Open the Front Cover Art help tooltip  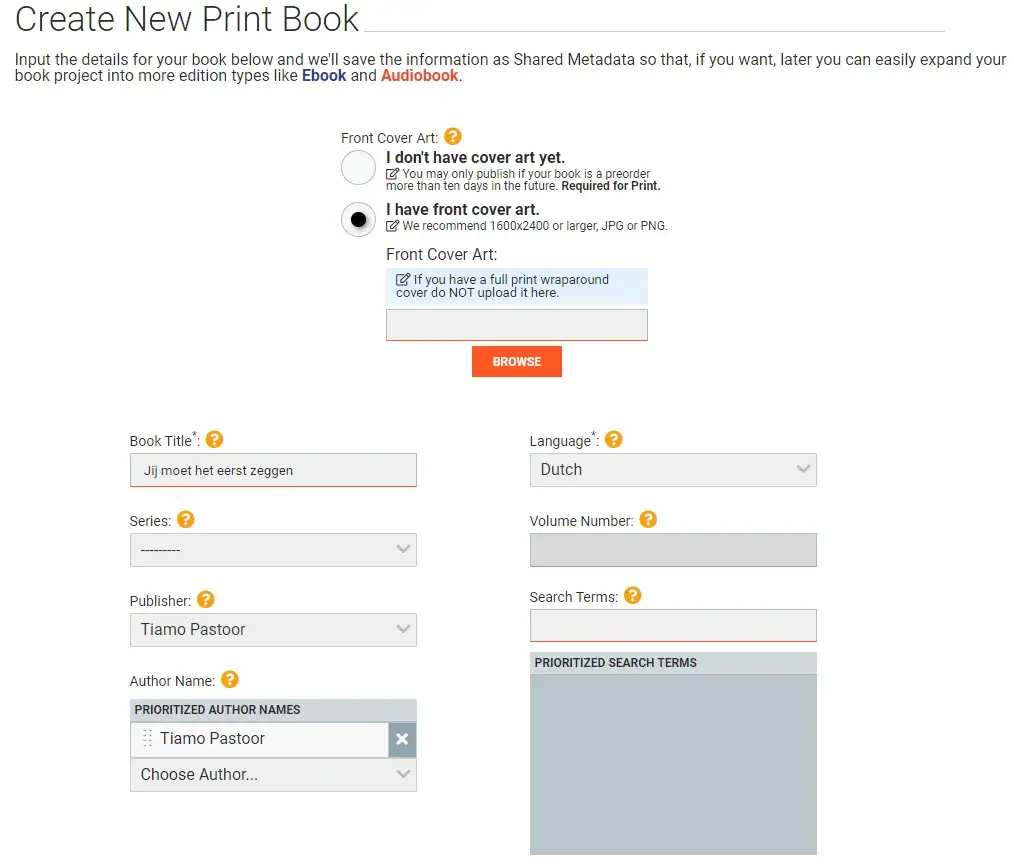click(452, 136)
